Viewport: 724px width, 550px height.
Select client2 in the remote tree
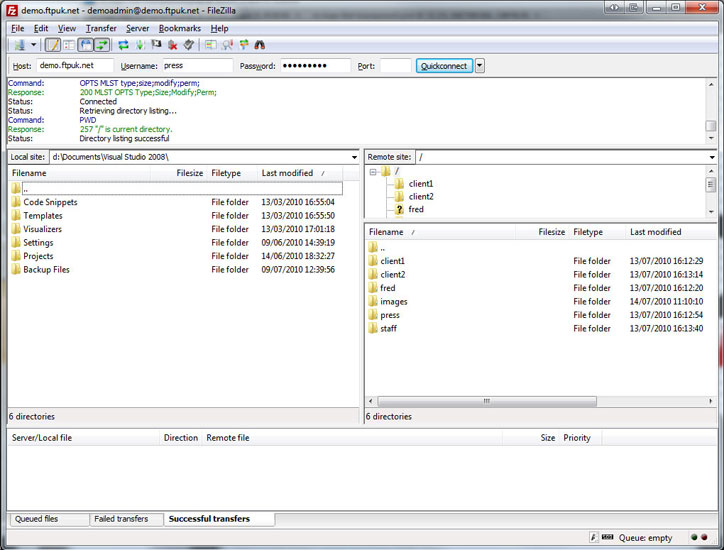coord(421,197)
